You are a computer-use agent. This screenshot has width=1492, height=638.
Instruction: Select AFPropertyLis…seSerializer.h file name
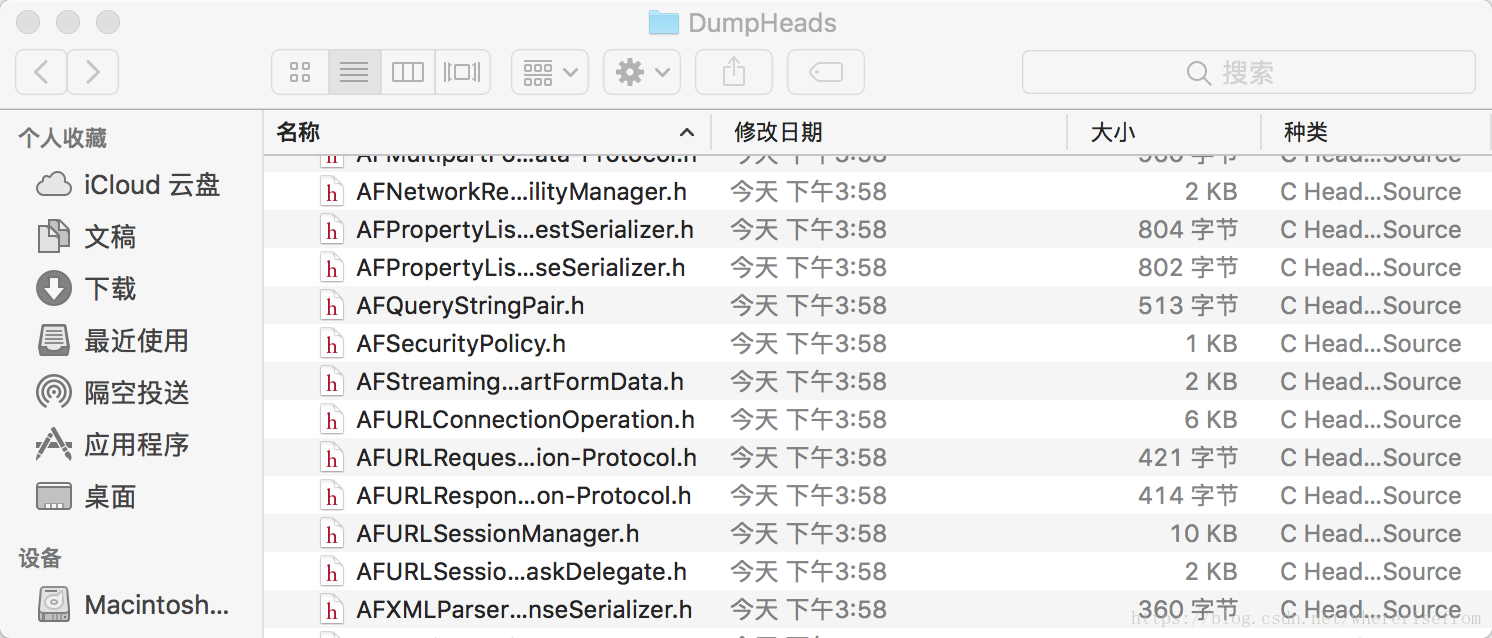click(x=520, y=268)
